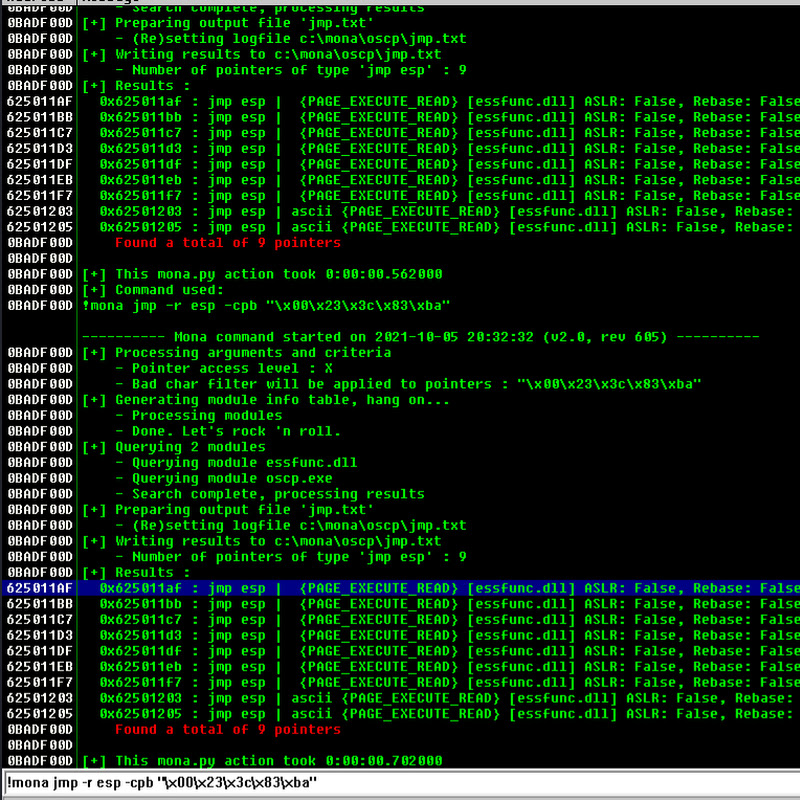The width and height of the screenshot is (800, 800).
Task: Select 0x625011eb row in the lower results
Action: pos(400,667)
